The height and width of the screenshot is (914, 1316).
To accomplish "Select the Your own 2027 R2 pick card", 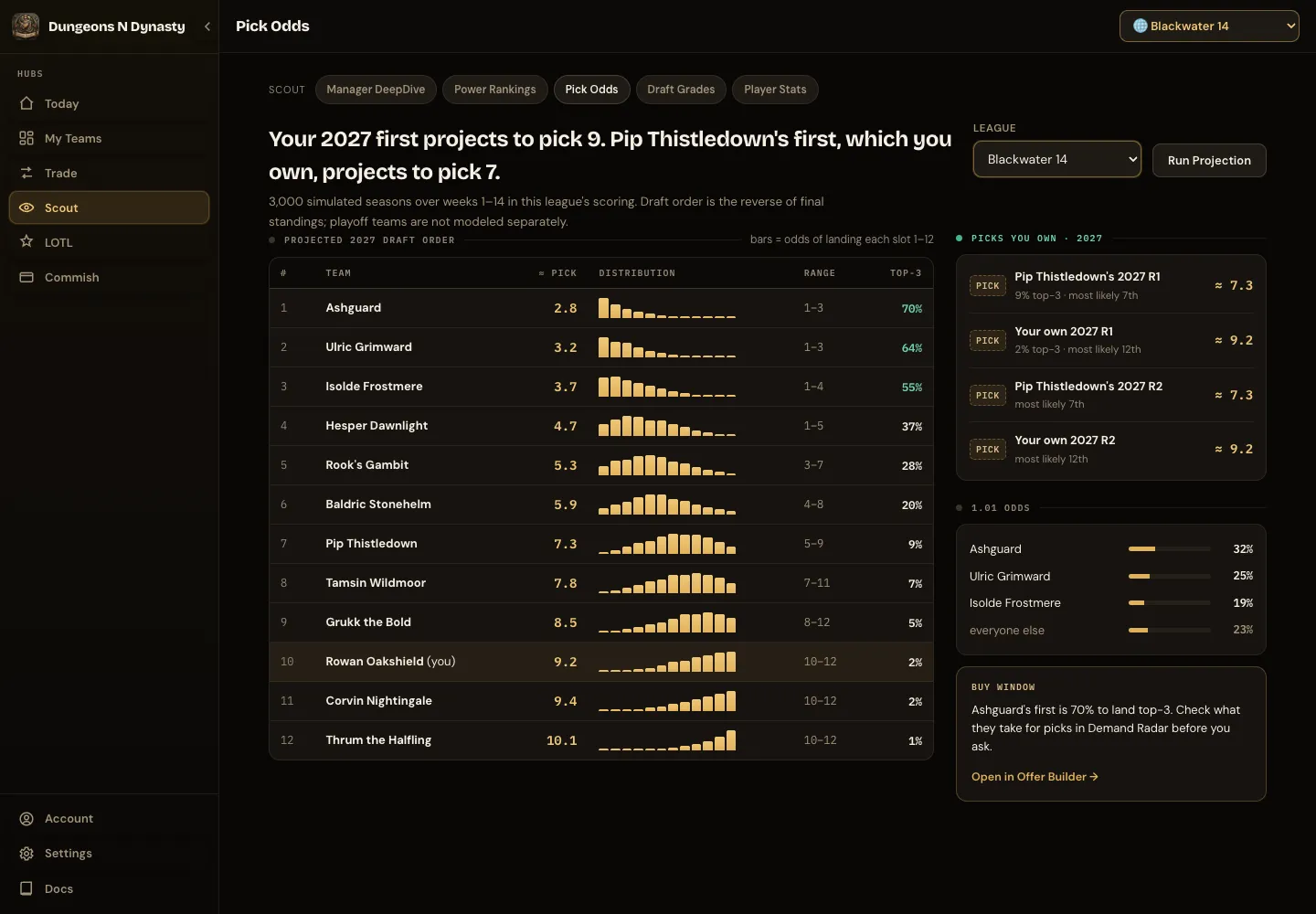I will (1111, 449).
